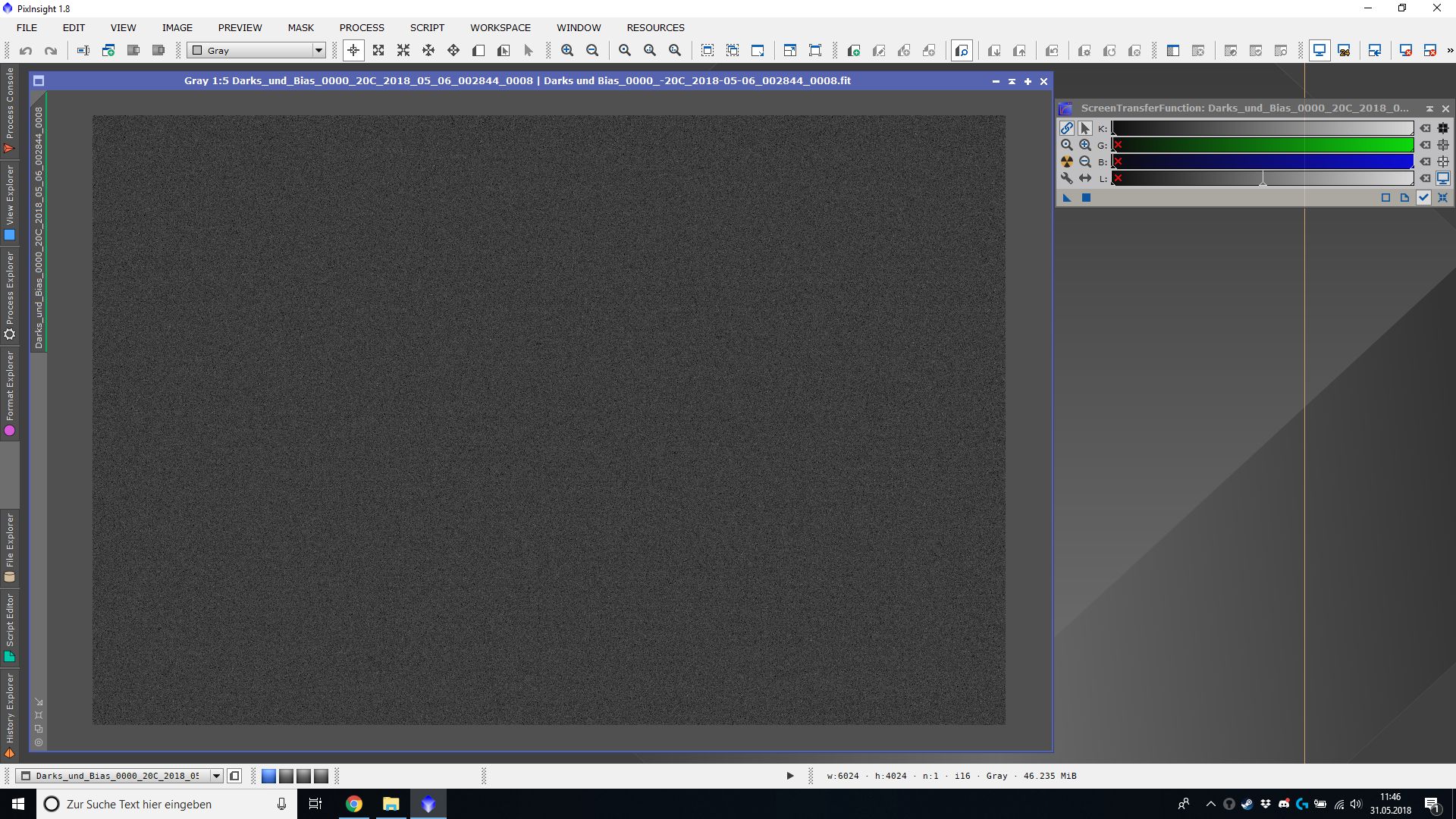Click the toolbar zoom in magnifier button

tap(567, 51)
